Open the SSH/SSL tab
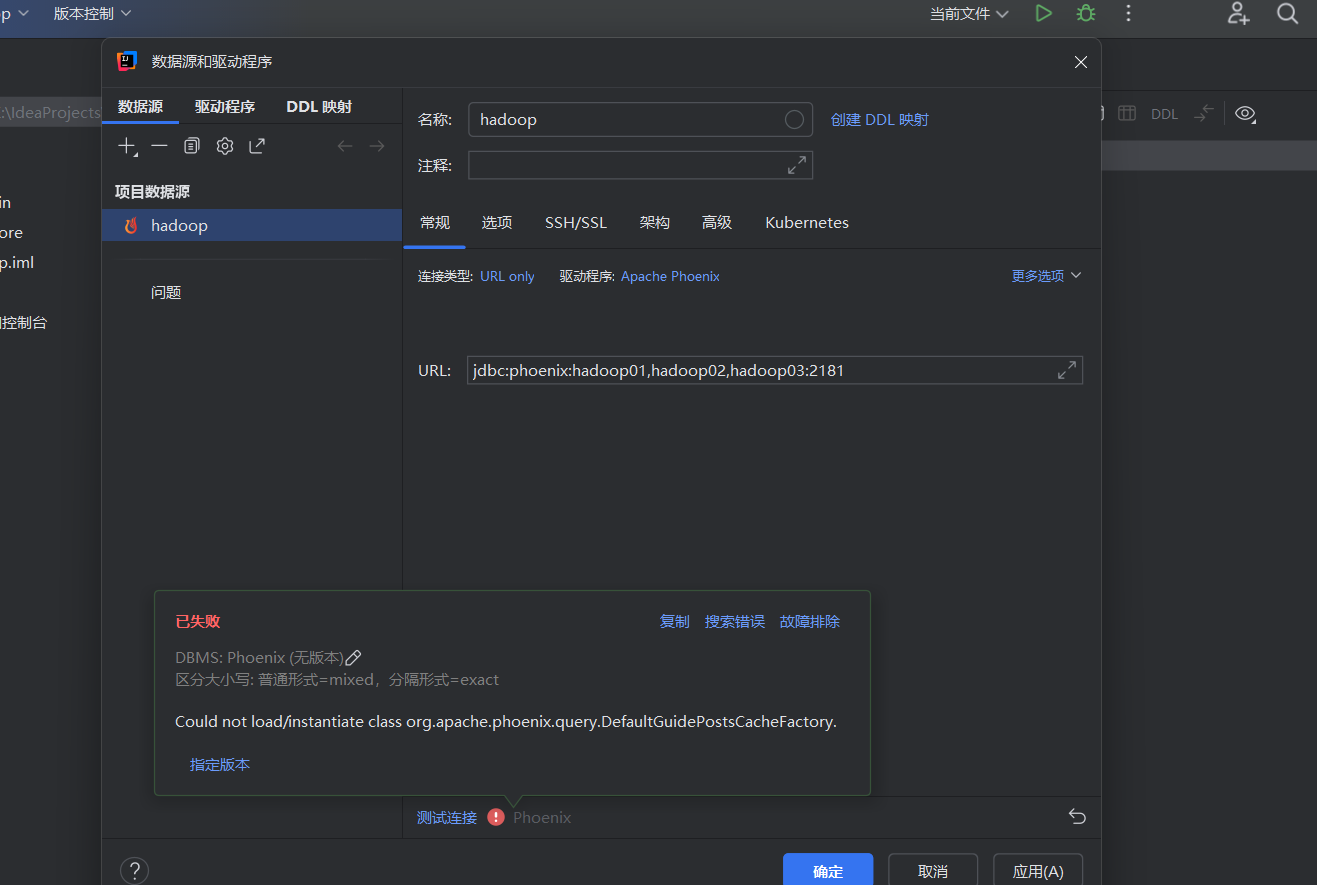This screenshot has width=1317, height=885. (x=576, y=223)
